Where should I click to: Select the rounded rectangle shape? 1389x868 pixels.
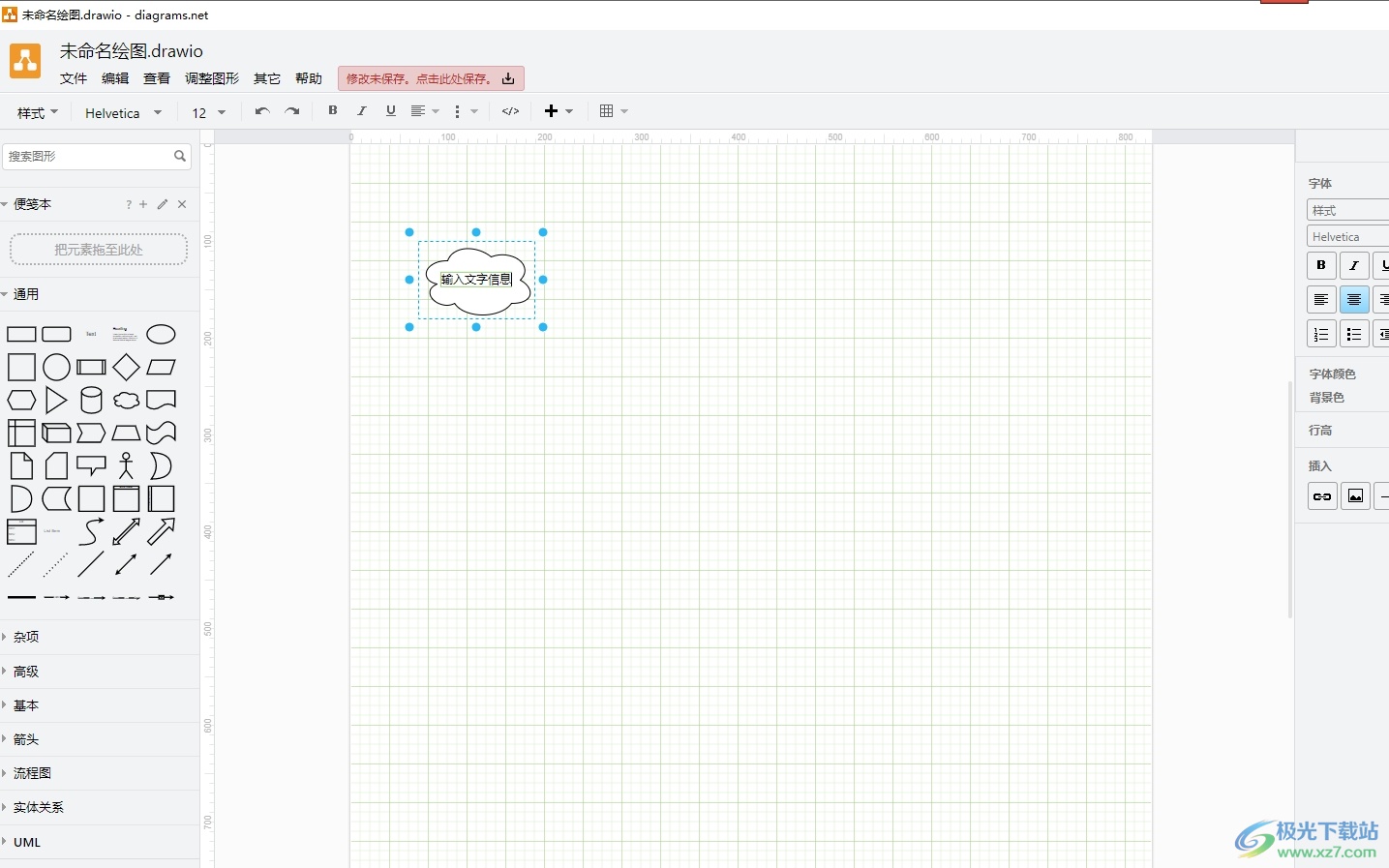click(56, 335)
